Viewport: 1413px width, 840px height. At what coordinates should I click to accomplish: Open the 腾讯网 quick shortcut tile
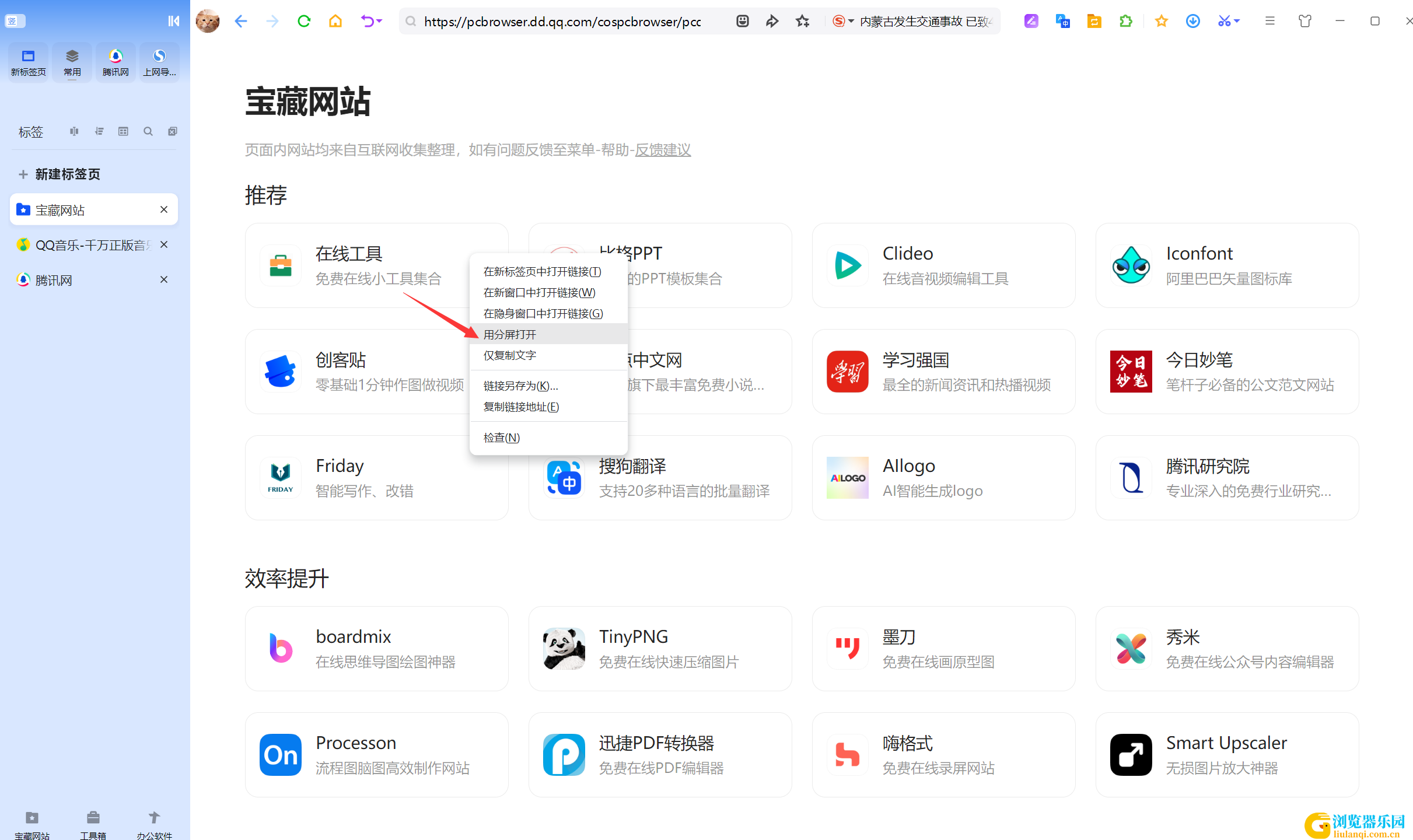point(116,62)
